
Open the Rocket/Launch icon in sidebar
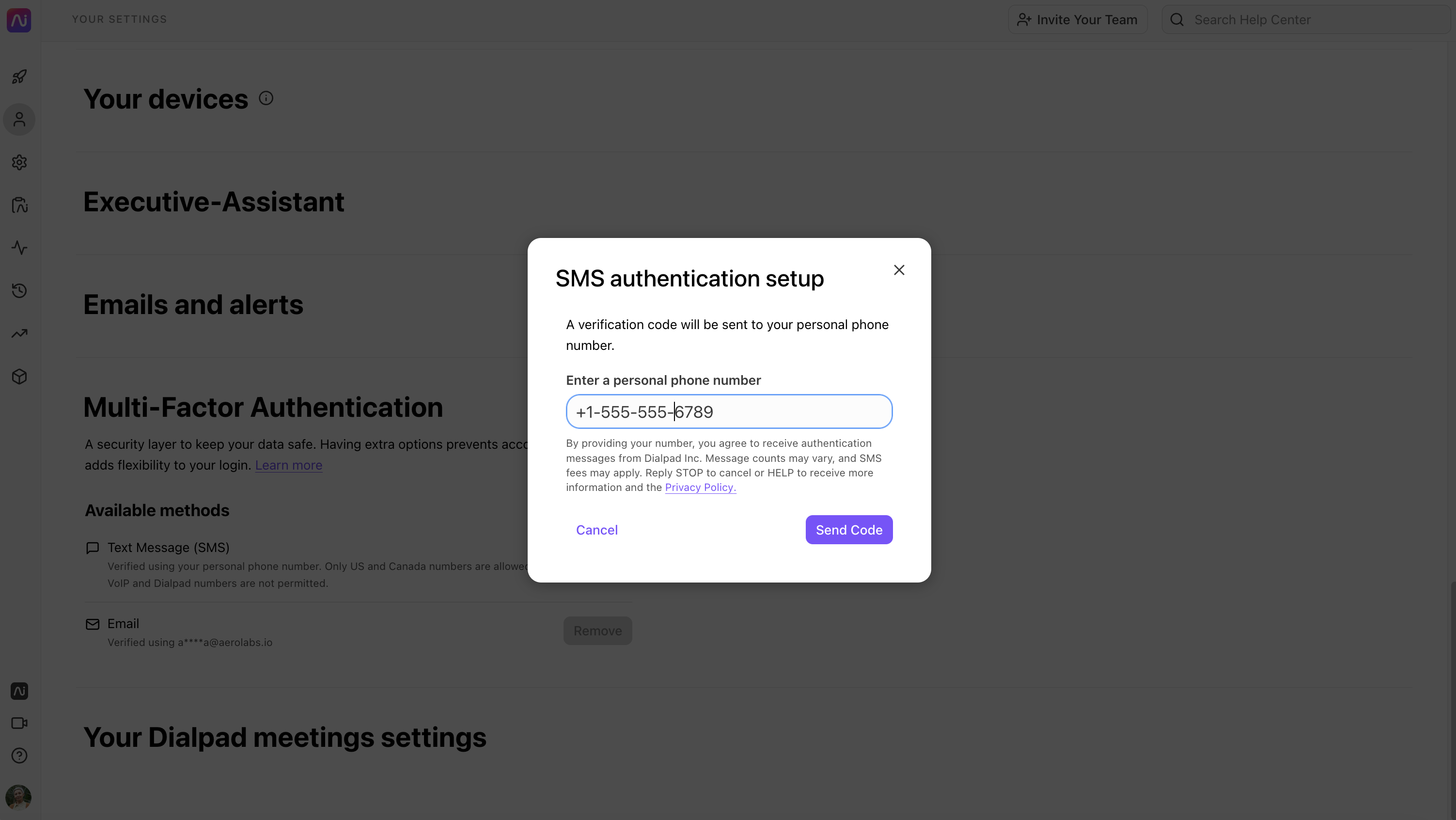[x=19, y=75]
